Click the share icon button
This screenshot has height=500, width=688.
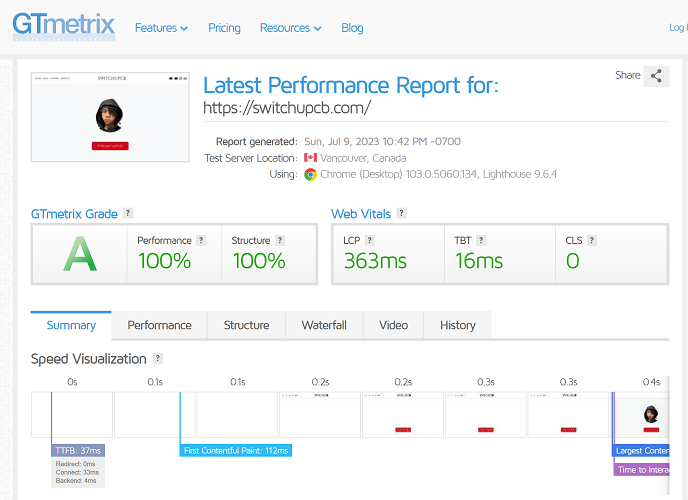tap(656, 76)
